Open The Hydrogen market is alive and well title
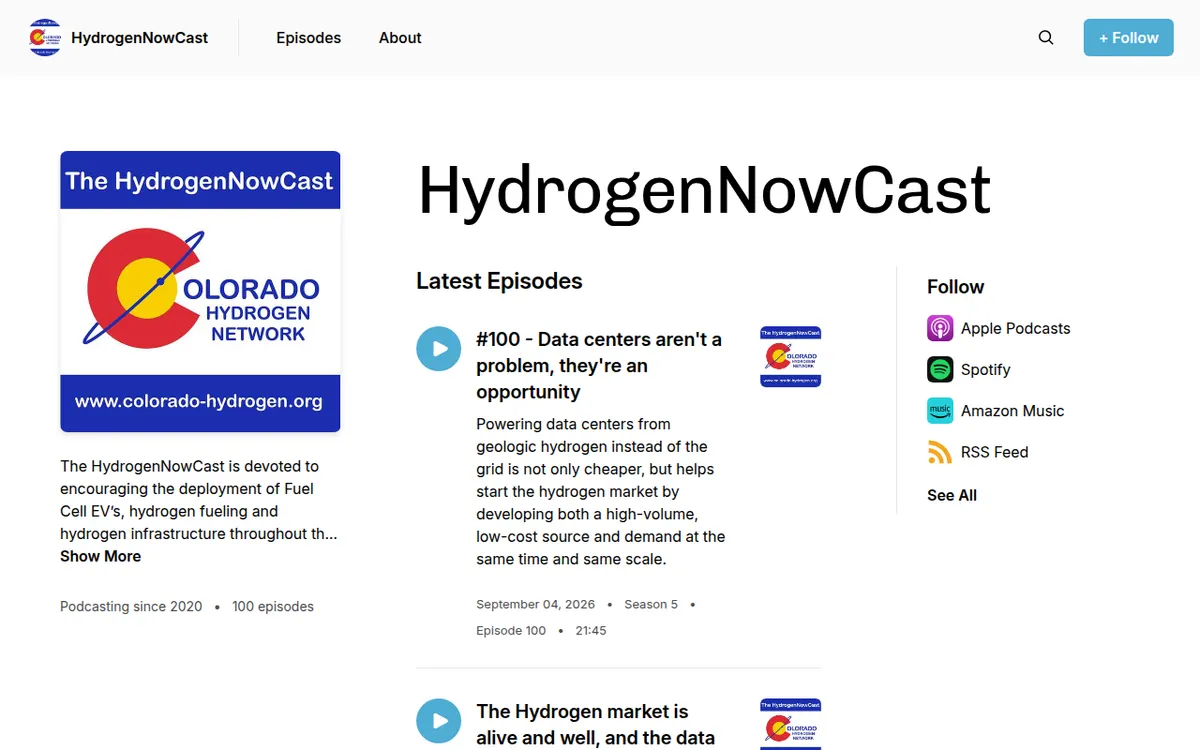This screenshot has width=1200, height=750. (596, 725)
